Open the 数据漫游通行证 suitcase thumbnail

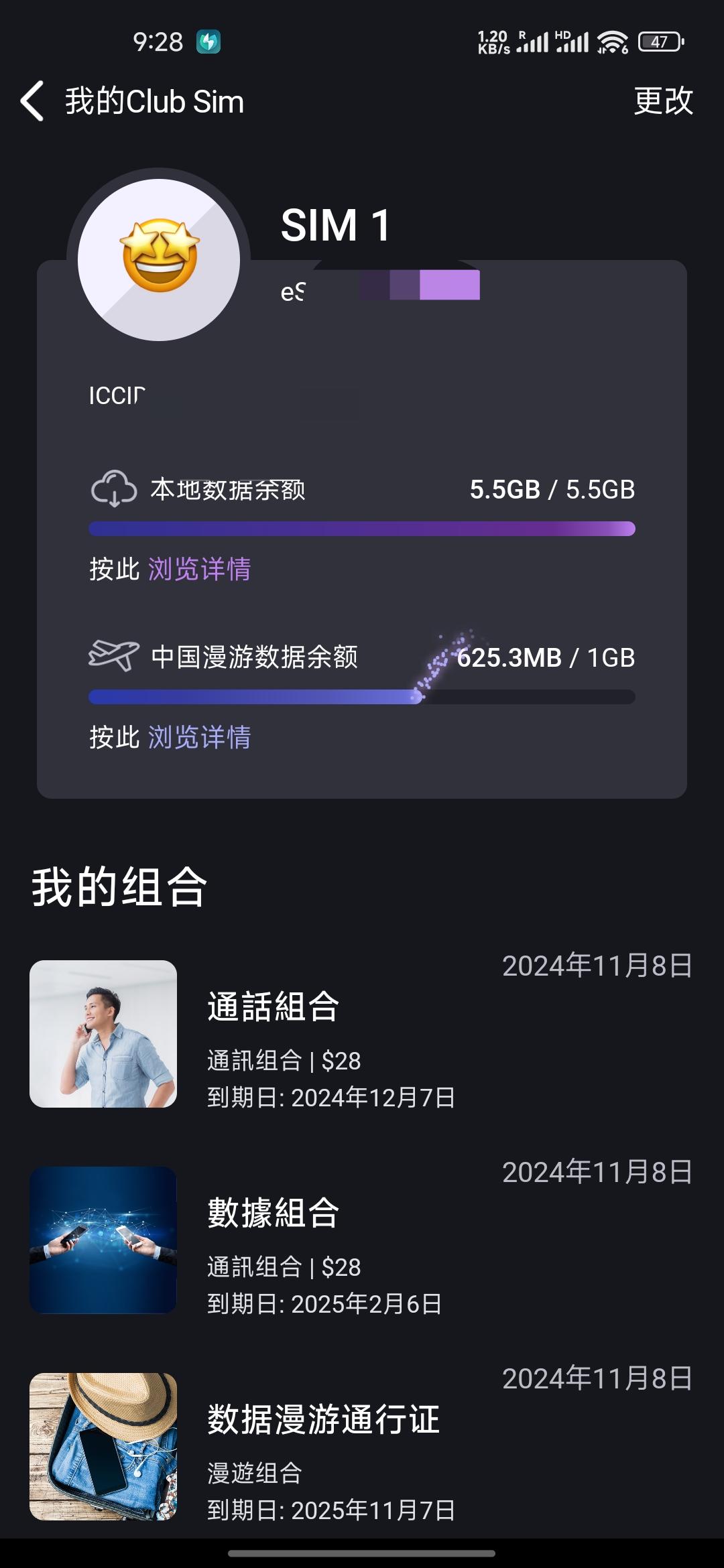[x=103, y=1446]
